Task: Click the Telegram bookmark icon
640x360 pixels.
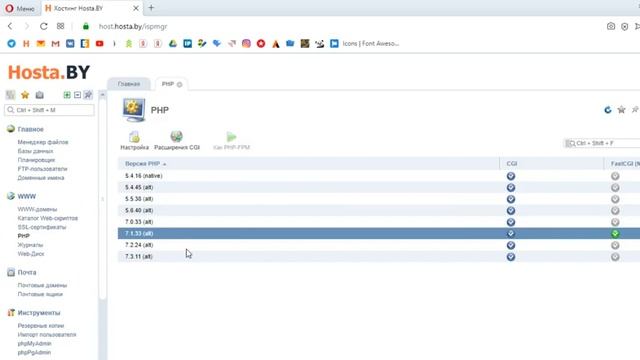Action: point(11,44)
